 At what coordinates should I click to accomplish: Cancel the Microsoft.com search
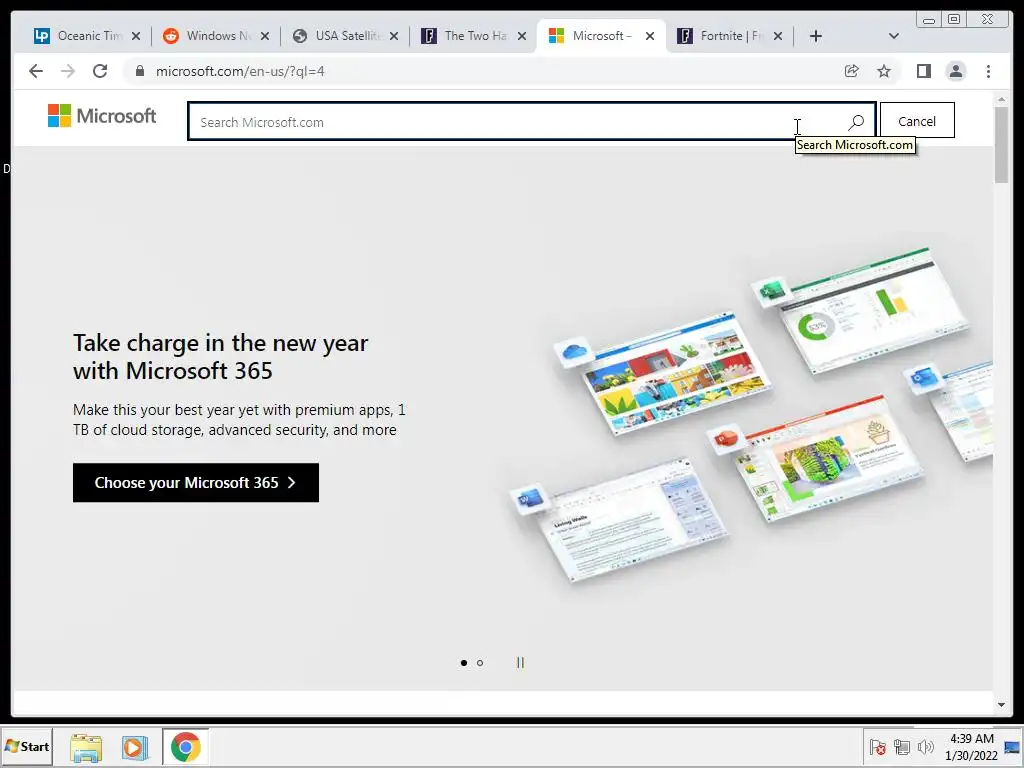917,121
